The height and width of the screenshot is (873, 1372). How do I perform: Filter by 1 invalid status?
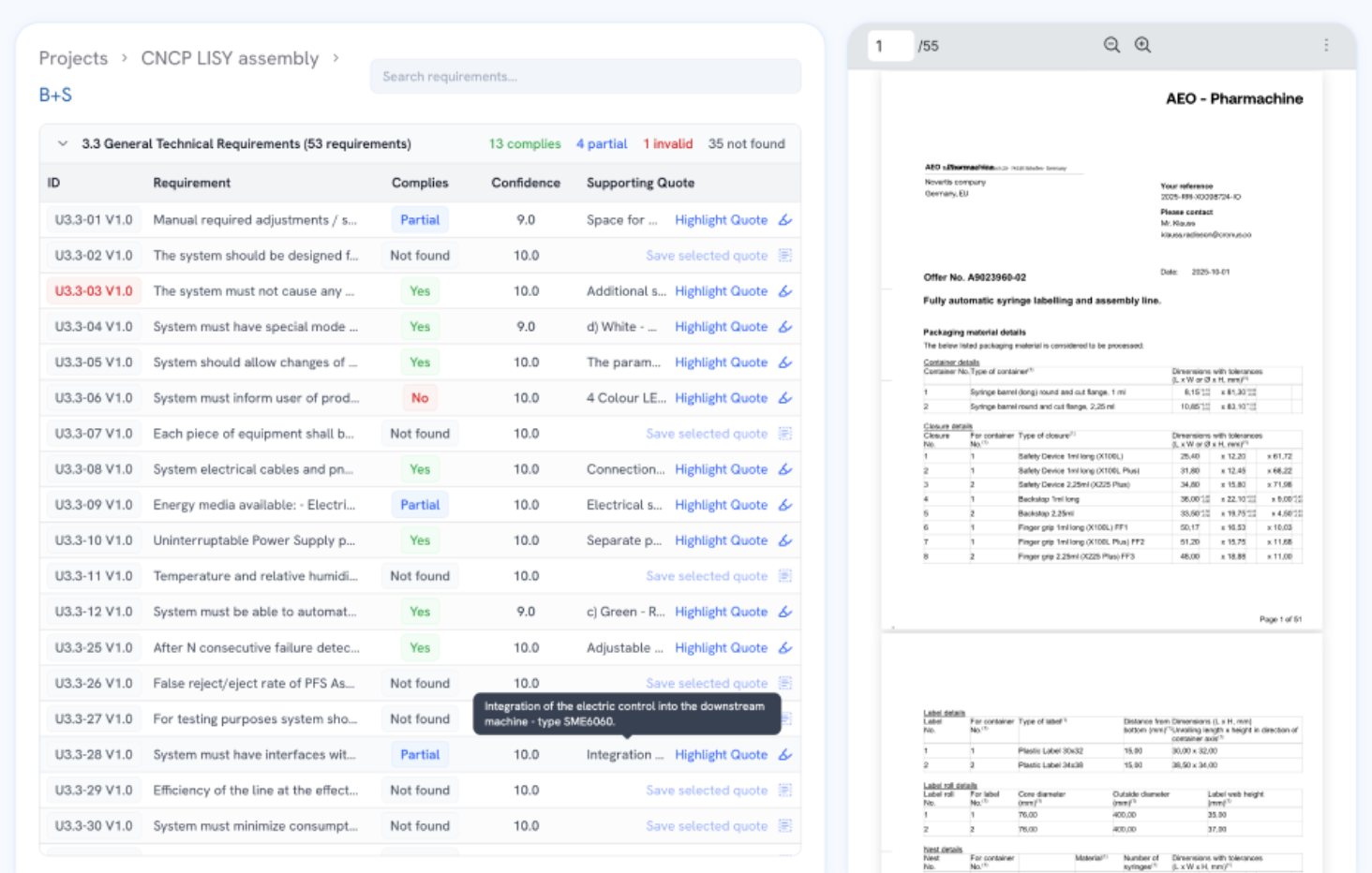point(667,144)
